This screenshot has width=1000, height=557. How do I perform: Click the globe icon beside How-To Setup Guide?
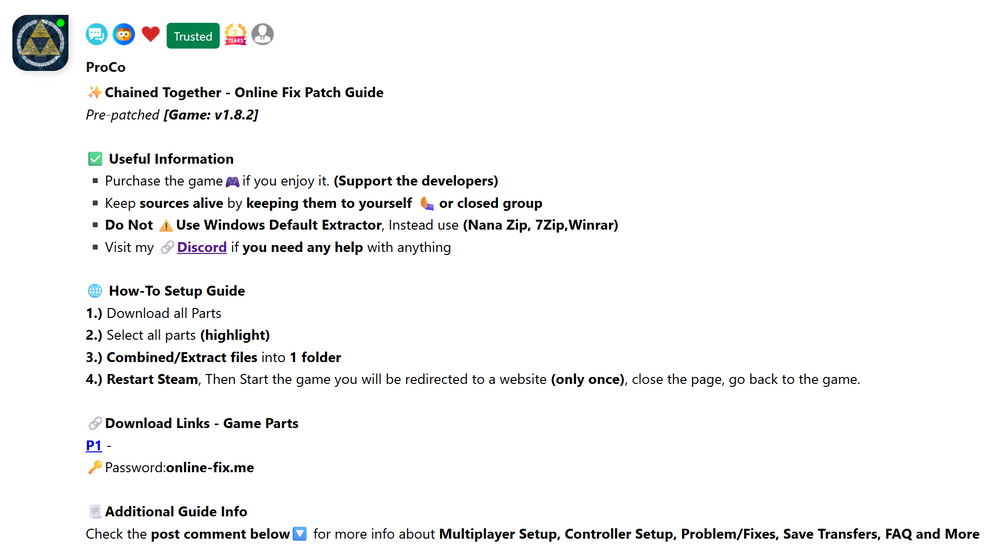[x=95, y=291]
